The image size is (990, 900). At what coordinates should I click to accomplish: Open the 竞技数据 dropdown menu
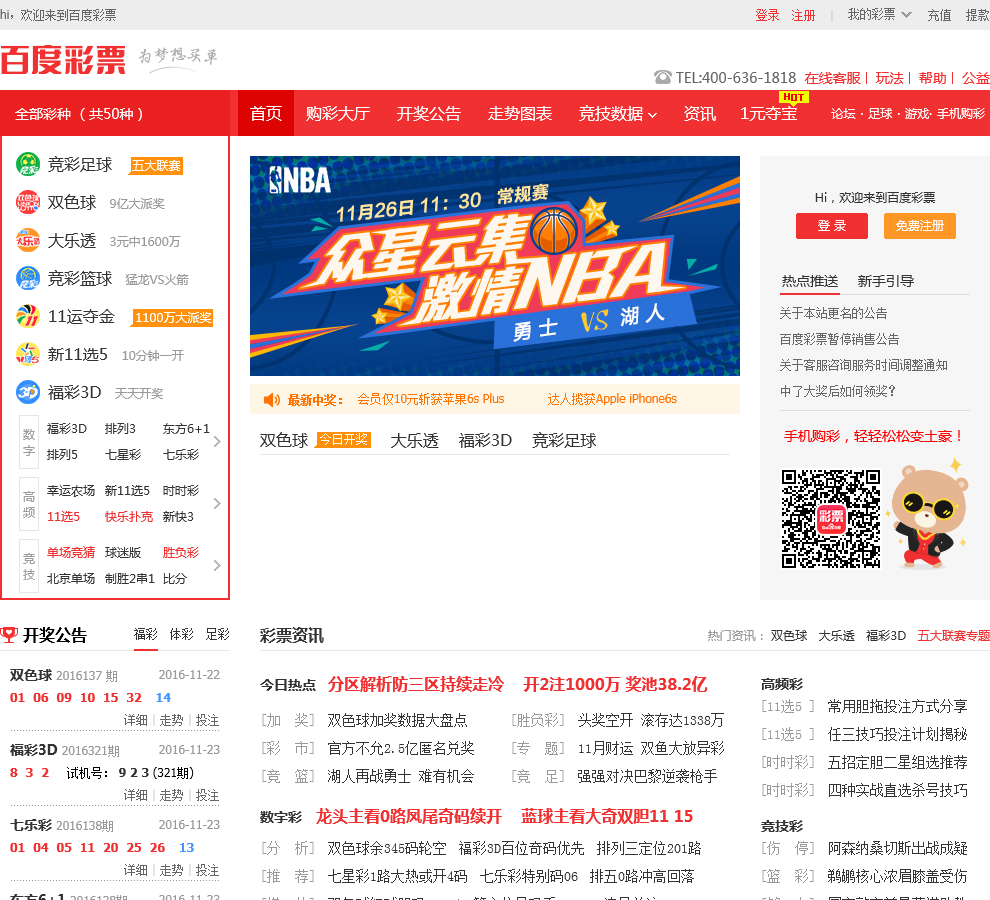[618, 114]
